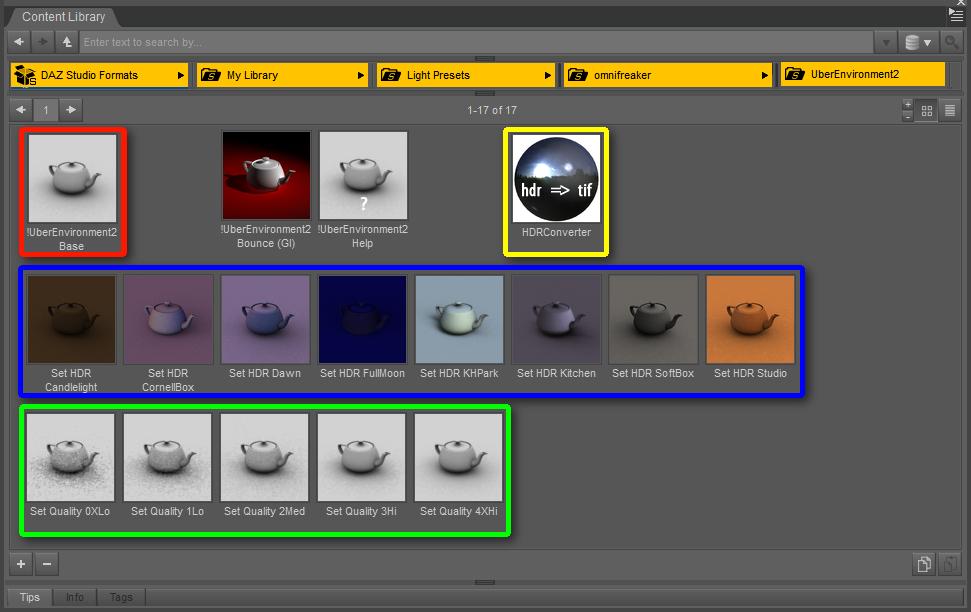
Task: Open the Info tab
Action: pyautogui.click(x=75, y=597)
